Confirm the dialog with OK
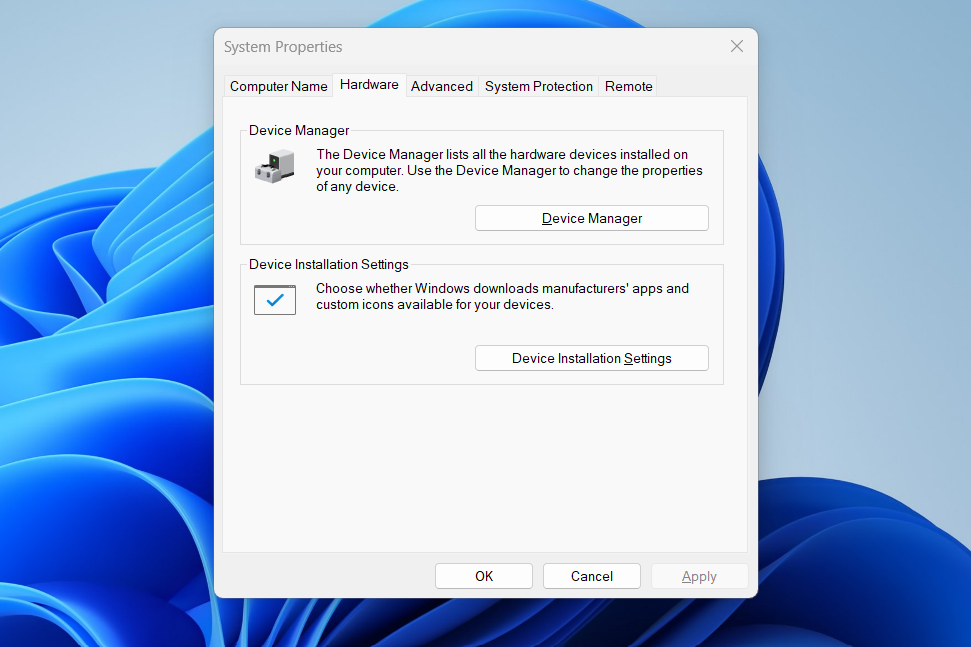 484,576
